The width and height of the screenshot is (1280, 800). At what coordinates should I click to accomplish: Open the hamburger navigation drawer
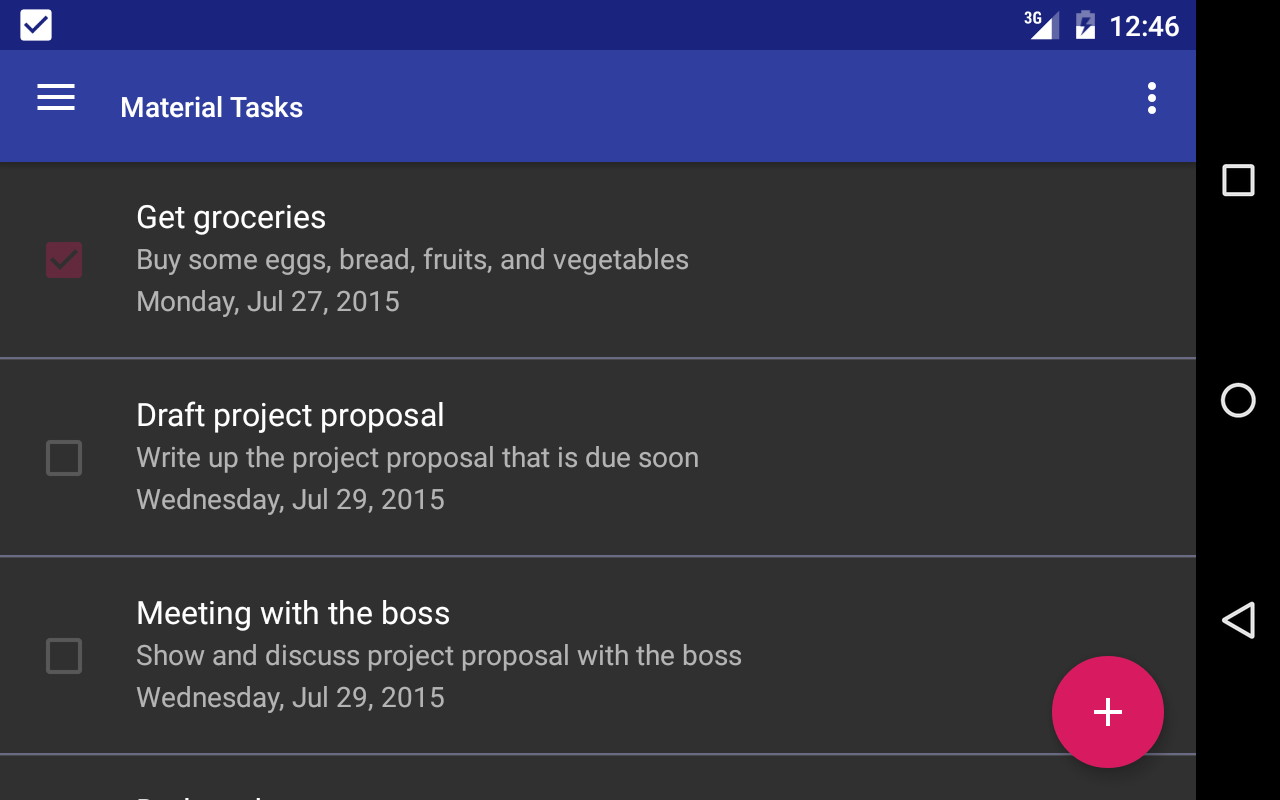pyautogui.click(x=56, y=98)
